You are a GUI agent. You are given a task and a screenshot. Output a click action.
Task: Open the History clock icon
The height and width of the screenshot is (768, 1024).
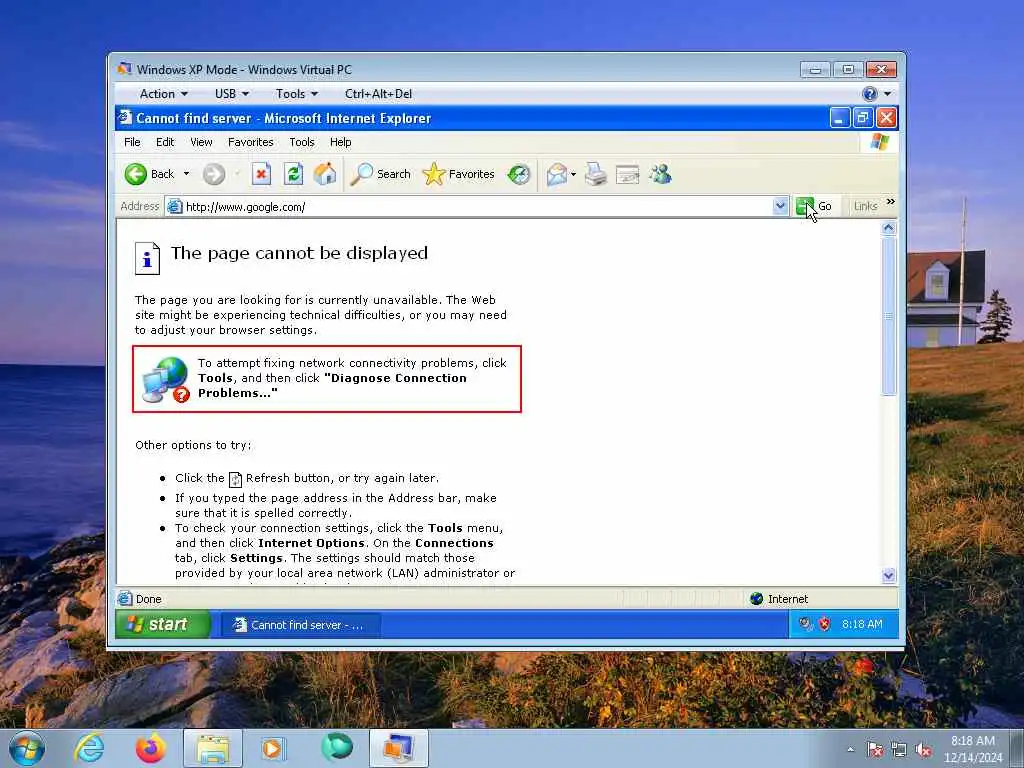(519, 174)
